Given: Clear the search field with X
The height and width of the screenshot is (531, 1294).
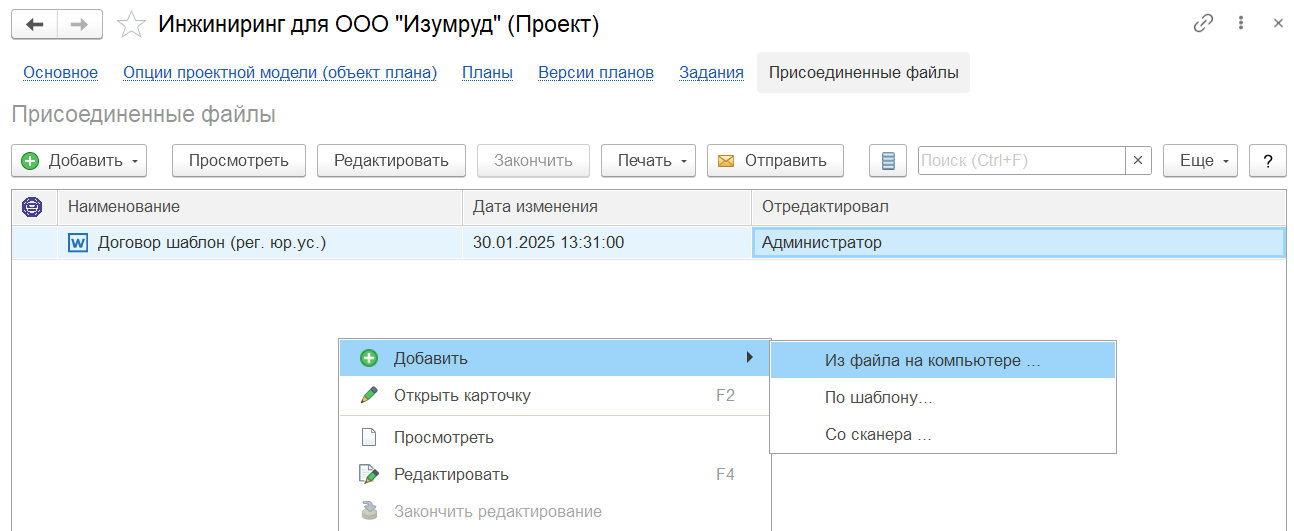Looking at the screenshot, I should 1138,161.
